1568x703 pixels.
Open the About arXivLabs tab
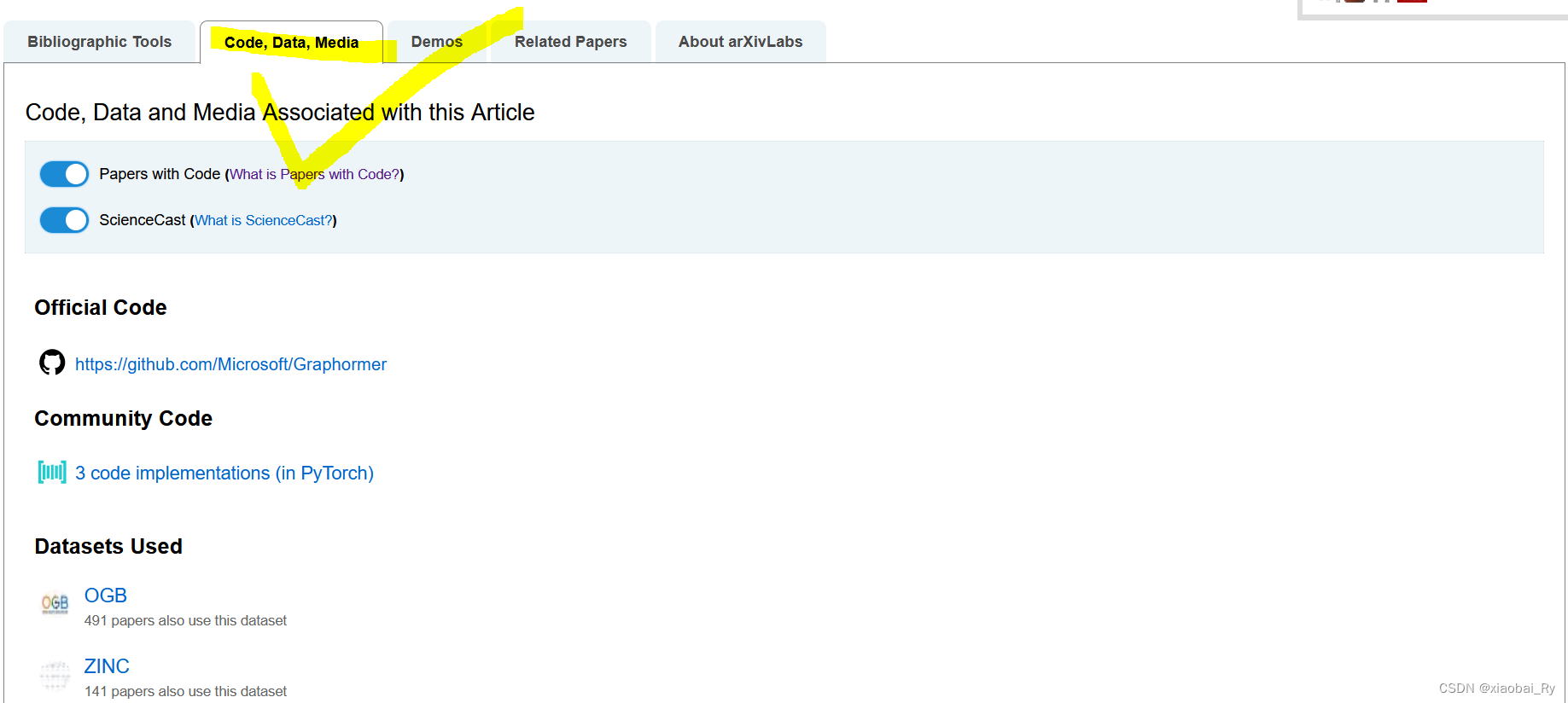[741, 42]
